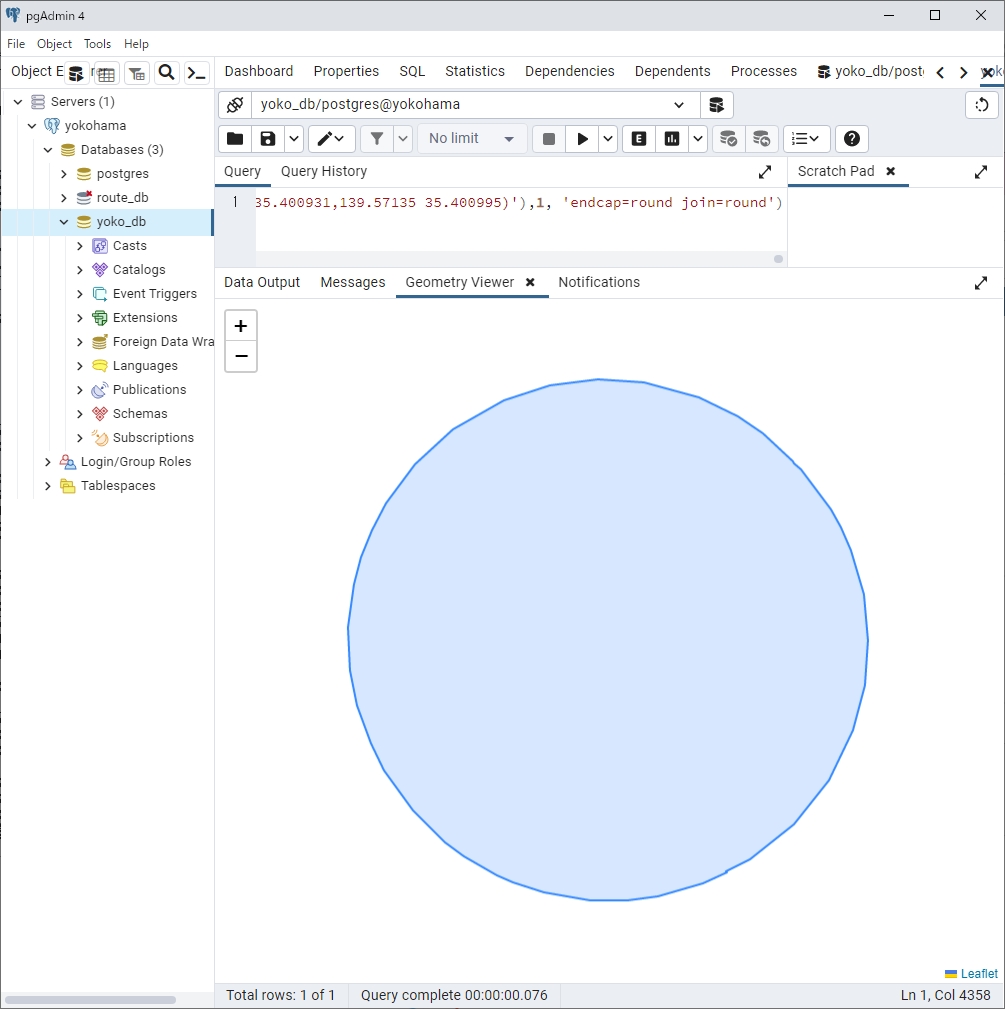Expand the Schemas tree node

(x=80, y=414)
